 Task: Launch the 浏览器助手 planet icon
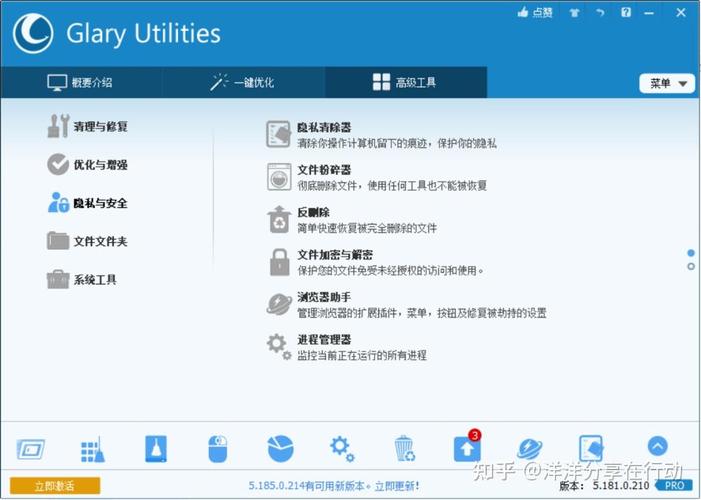[279, 304]
